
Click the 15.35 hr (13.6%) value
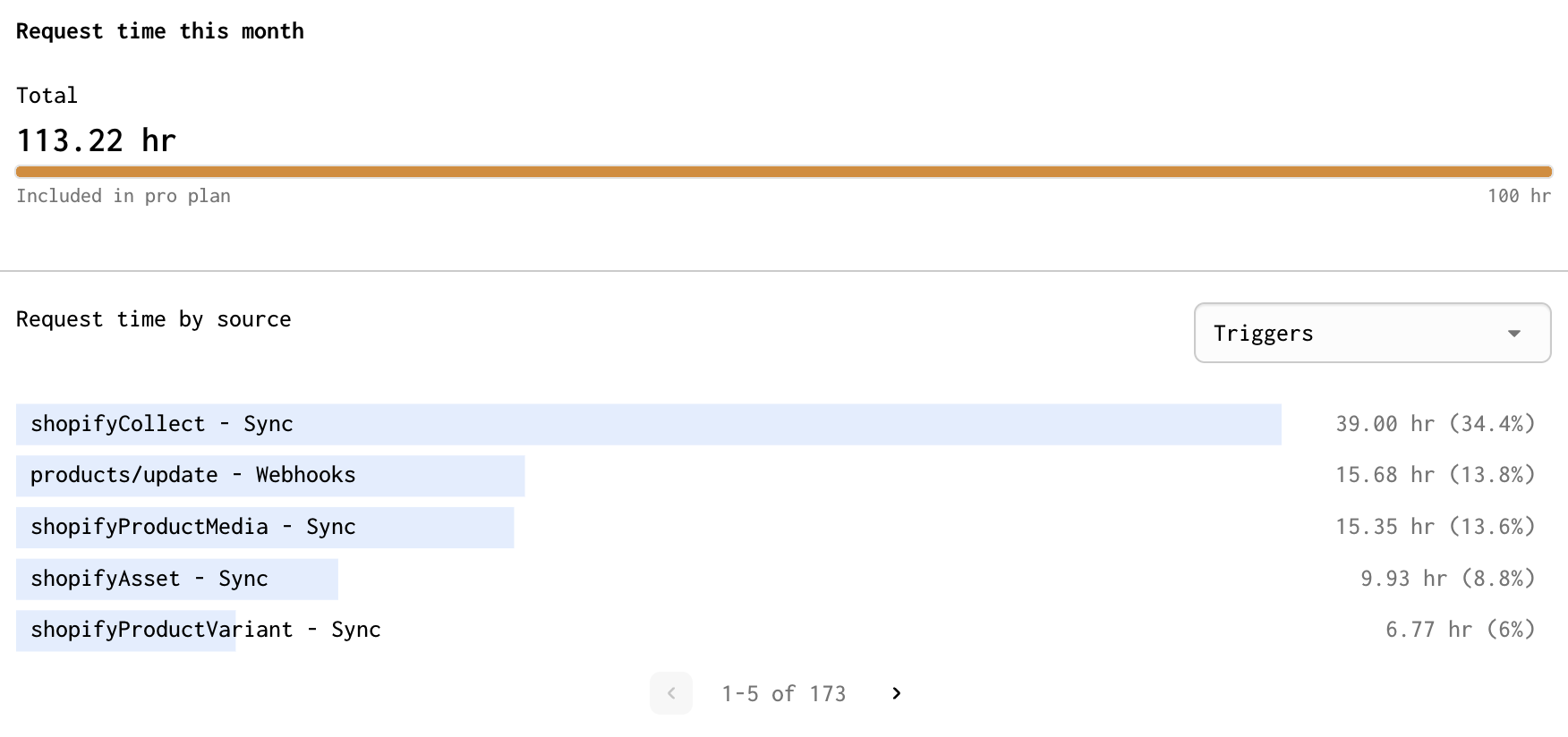pyautogui.click(x=1436, y=527)
